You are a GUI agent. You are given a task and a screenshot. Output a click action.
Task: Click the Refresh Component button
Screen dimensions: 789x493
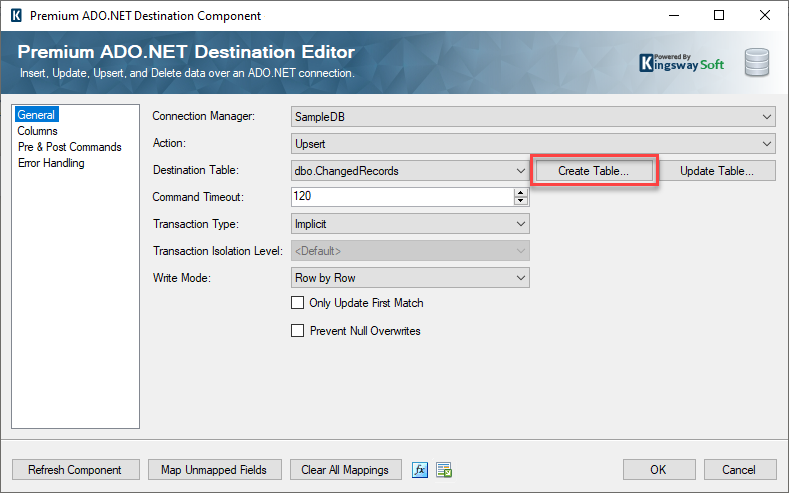75,470
